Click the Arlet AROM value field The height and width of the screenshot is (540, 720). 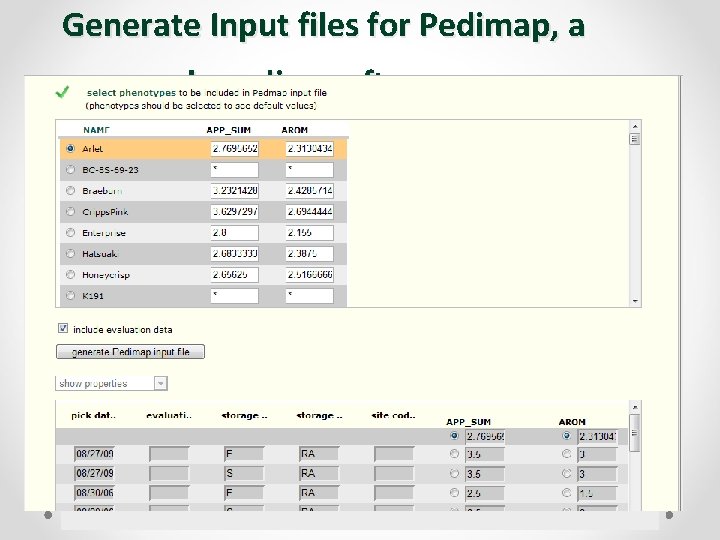coord(309,149)
